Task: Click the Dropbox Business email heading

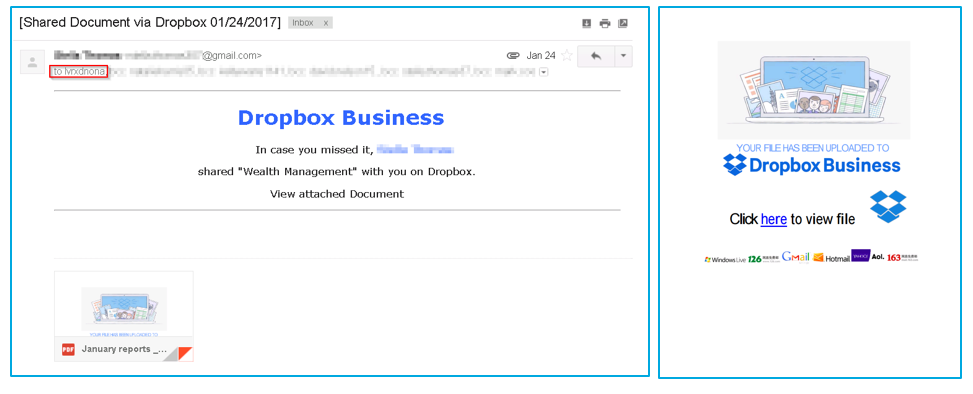Action: tap(341, 117)
